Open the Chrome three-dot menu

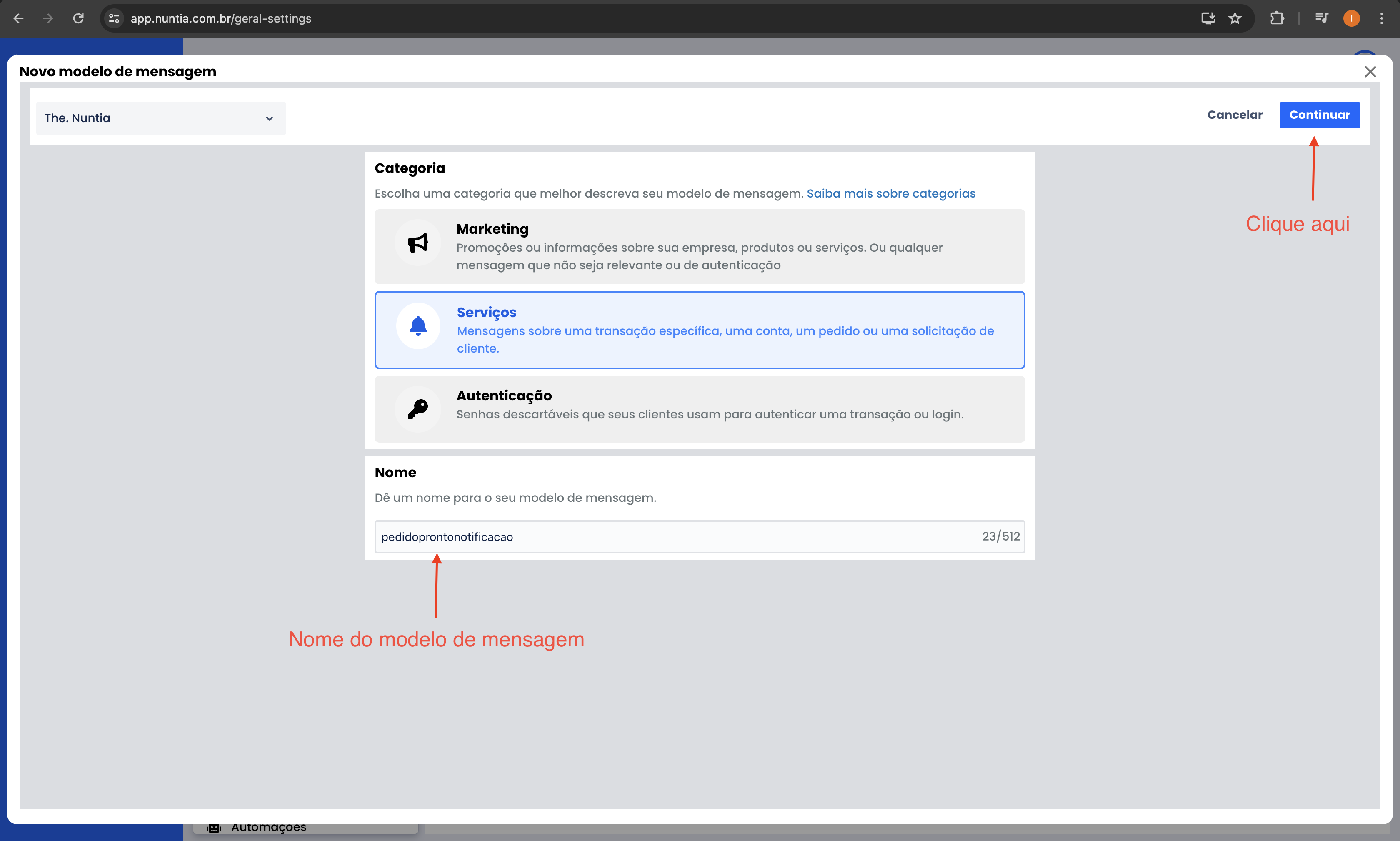[1381, 19]
